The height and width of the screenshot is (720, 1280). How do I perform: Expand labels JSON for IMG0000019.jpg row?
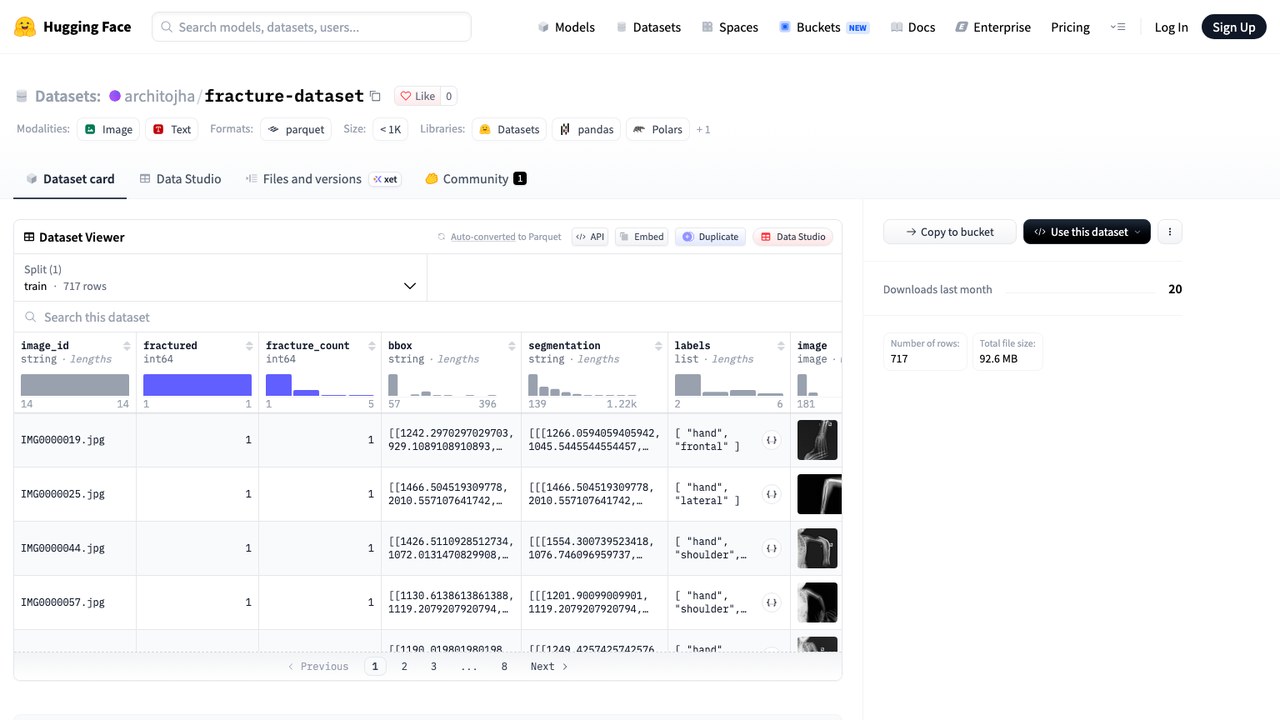point(771,440)
